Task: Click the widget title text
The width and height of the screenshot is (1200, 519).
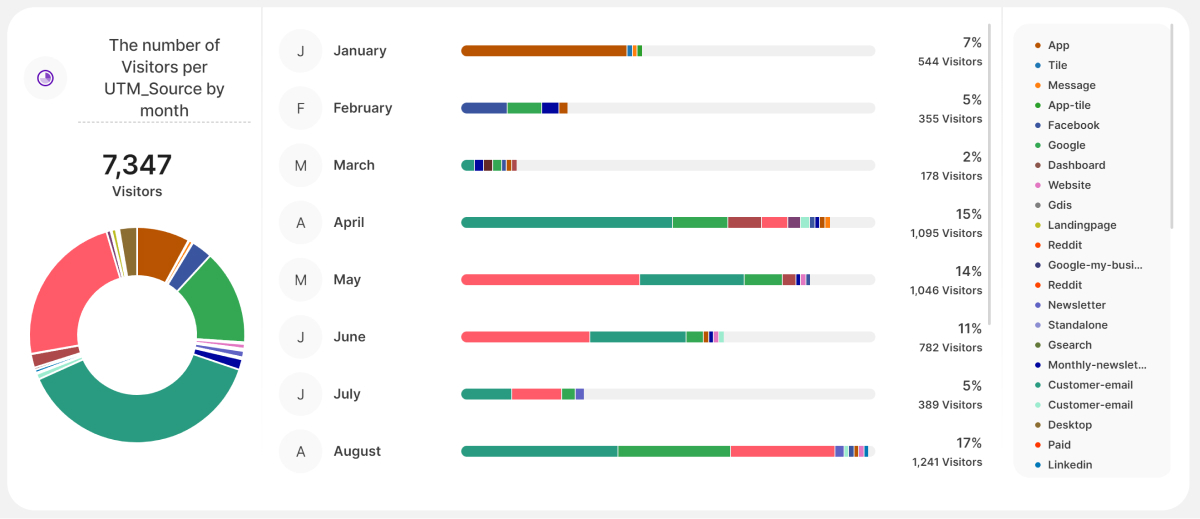Action: point(164,77)
